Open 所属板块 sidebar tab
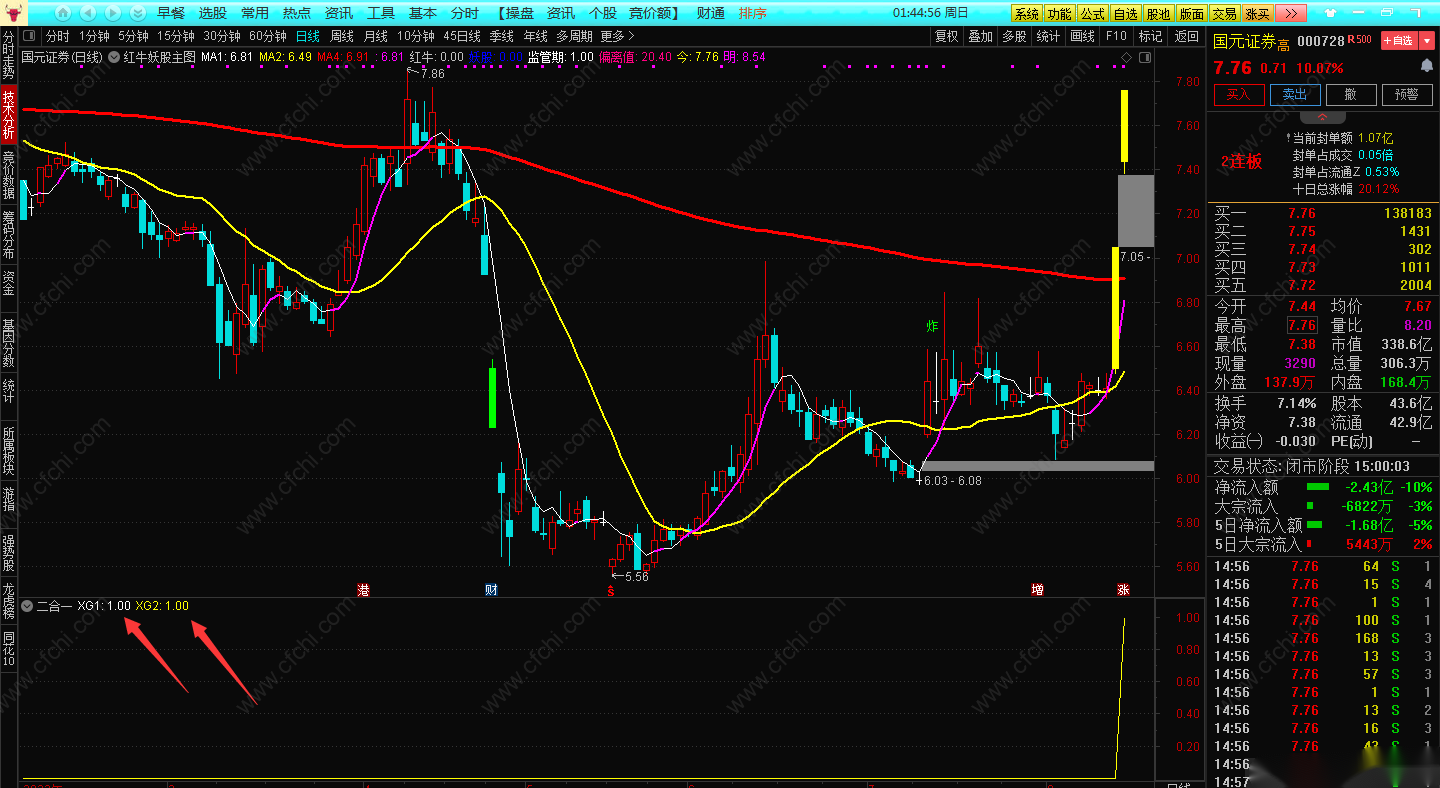The image size is (1440, 788). point(9,451)
